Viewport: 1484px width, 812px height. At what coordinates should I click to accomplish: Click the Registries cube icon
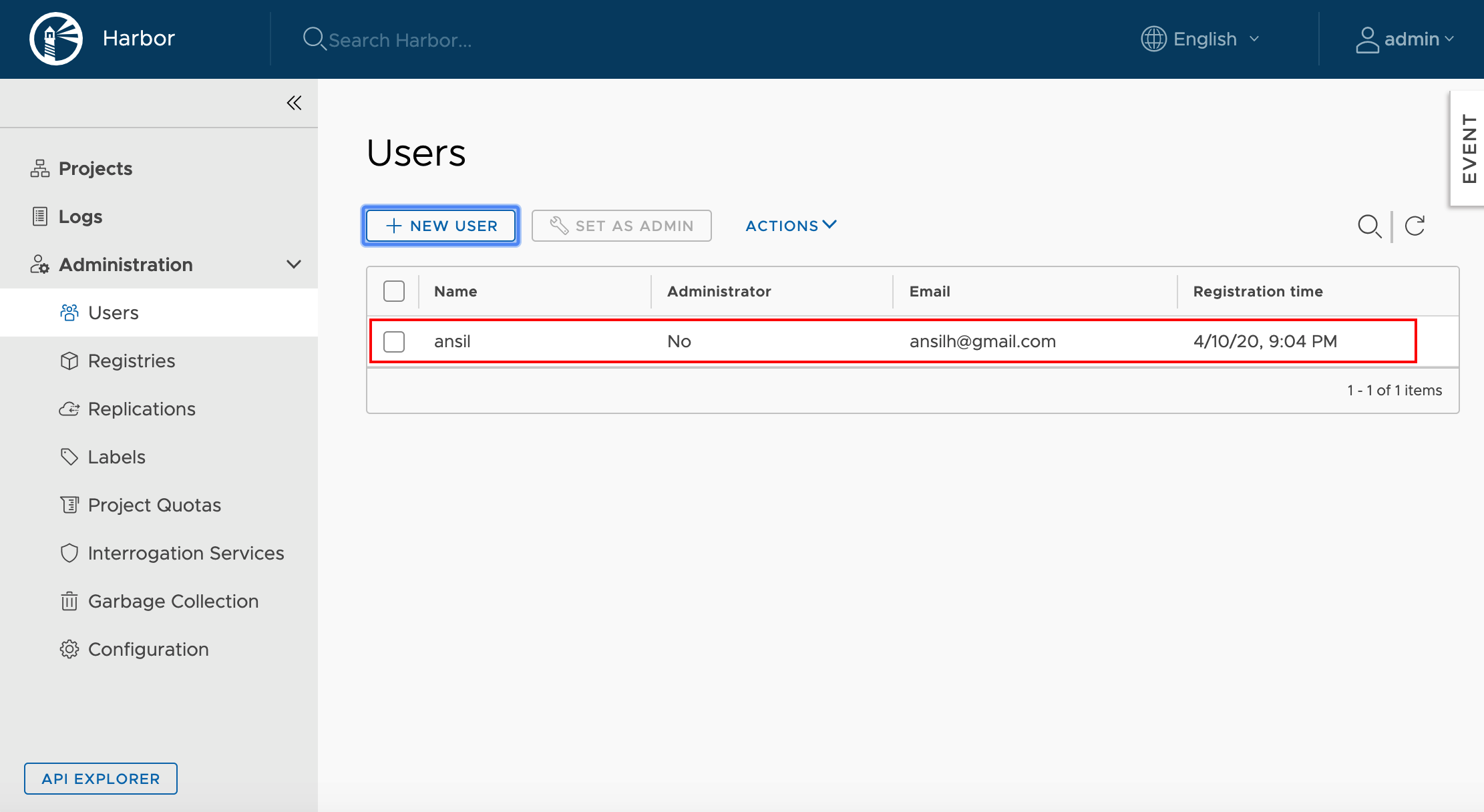click(x=69, y=361)
